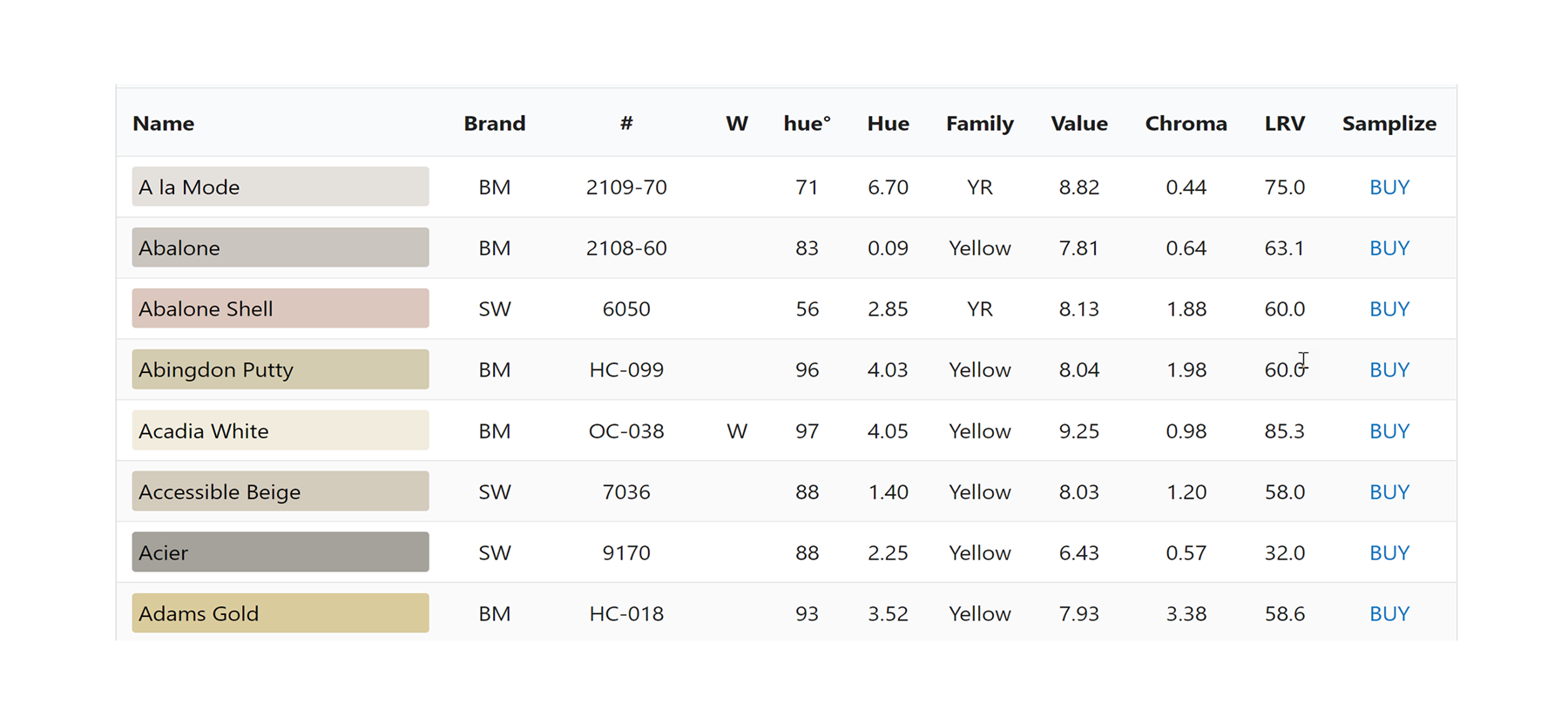The width and height of the screenshot is (1568, 724).
Task: Click the BUY link for Acier
Action: [x=1389, y=553]
